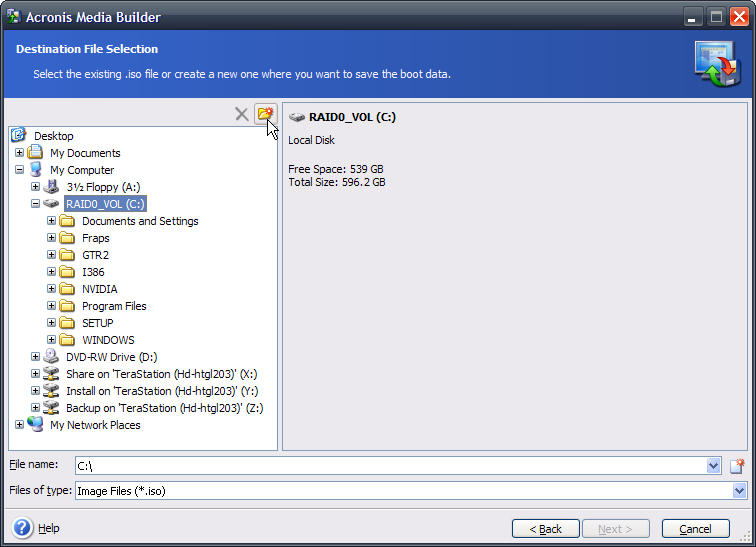Click the Acronis Media Builder title bar icon

coord(14,17)
